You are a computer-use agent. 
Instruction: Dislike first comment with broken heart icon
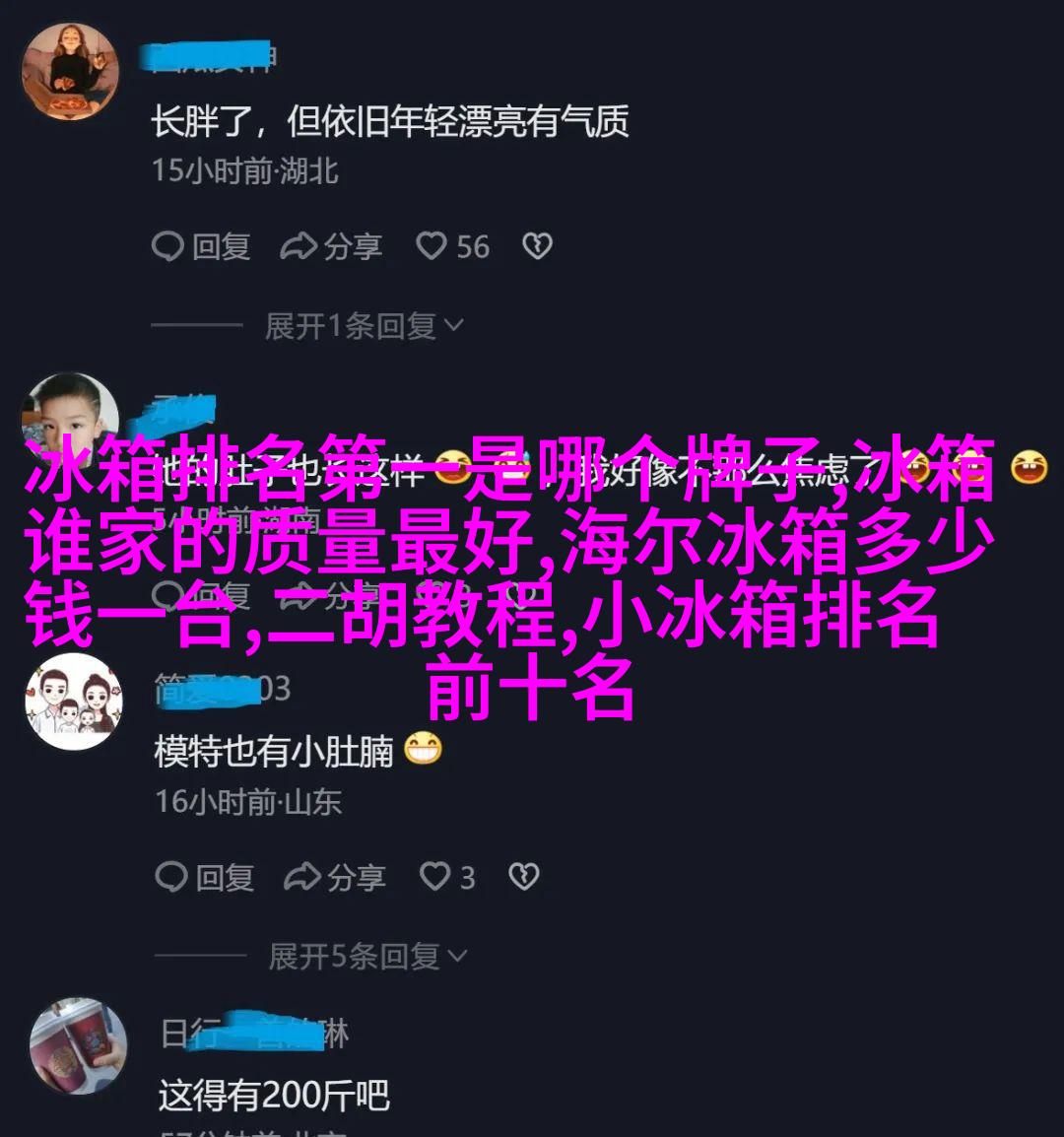coord(538,246)
